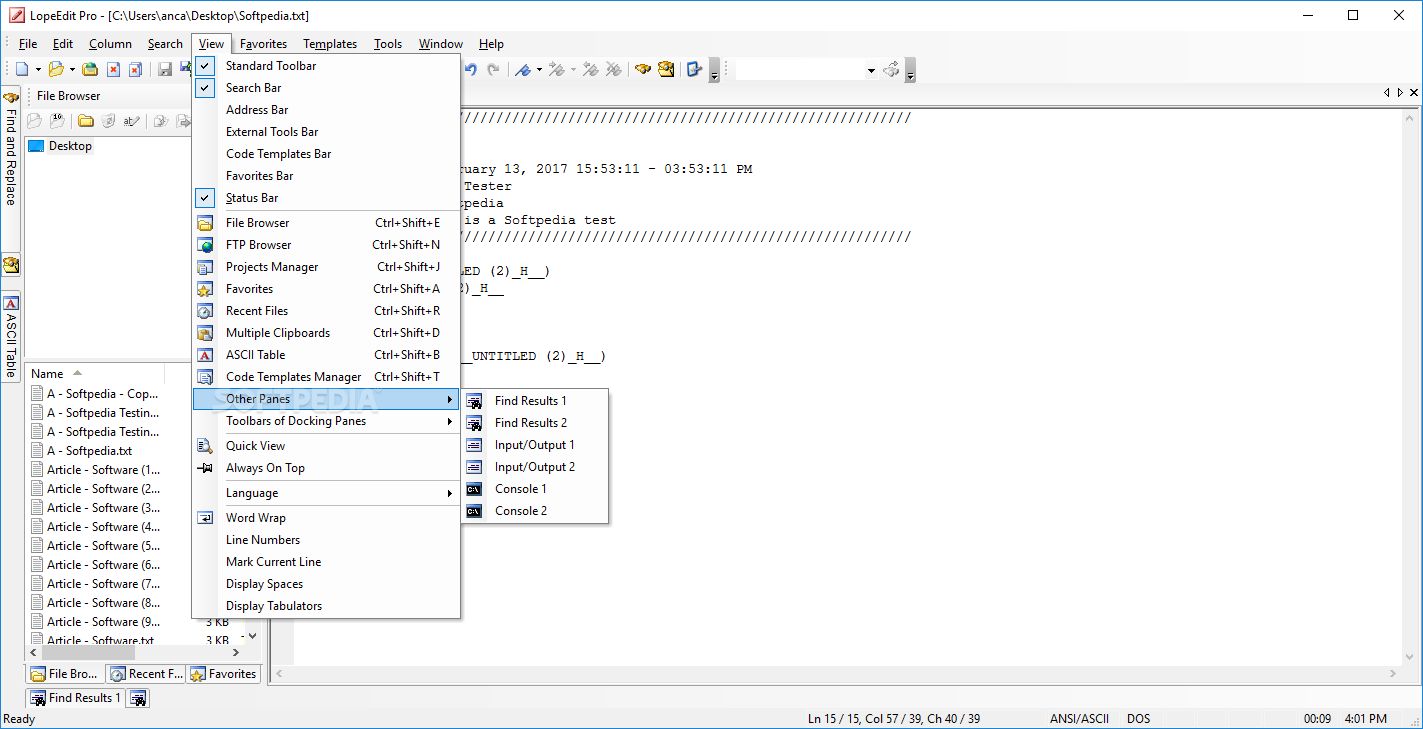The height and width of the screenshot is (729, 1423).
Task: Open the New file dropdown arrow
Action: pos(38,70)
